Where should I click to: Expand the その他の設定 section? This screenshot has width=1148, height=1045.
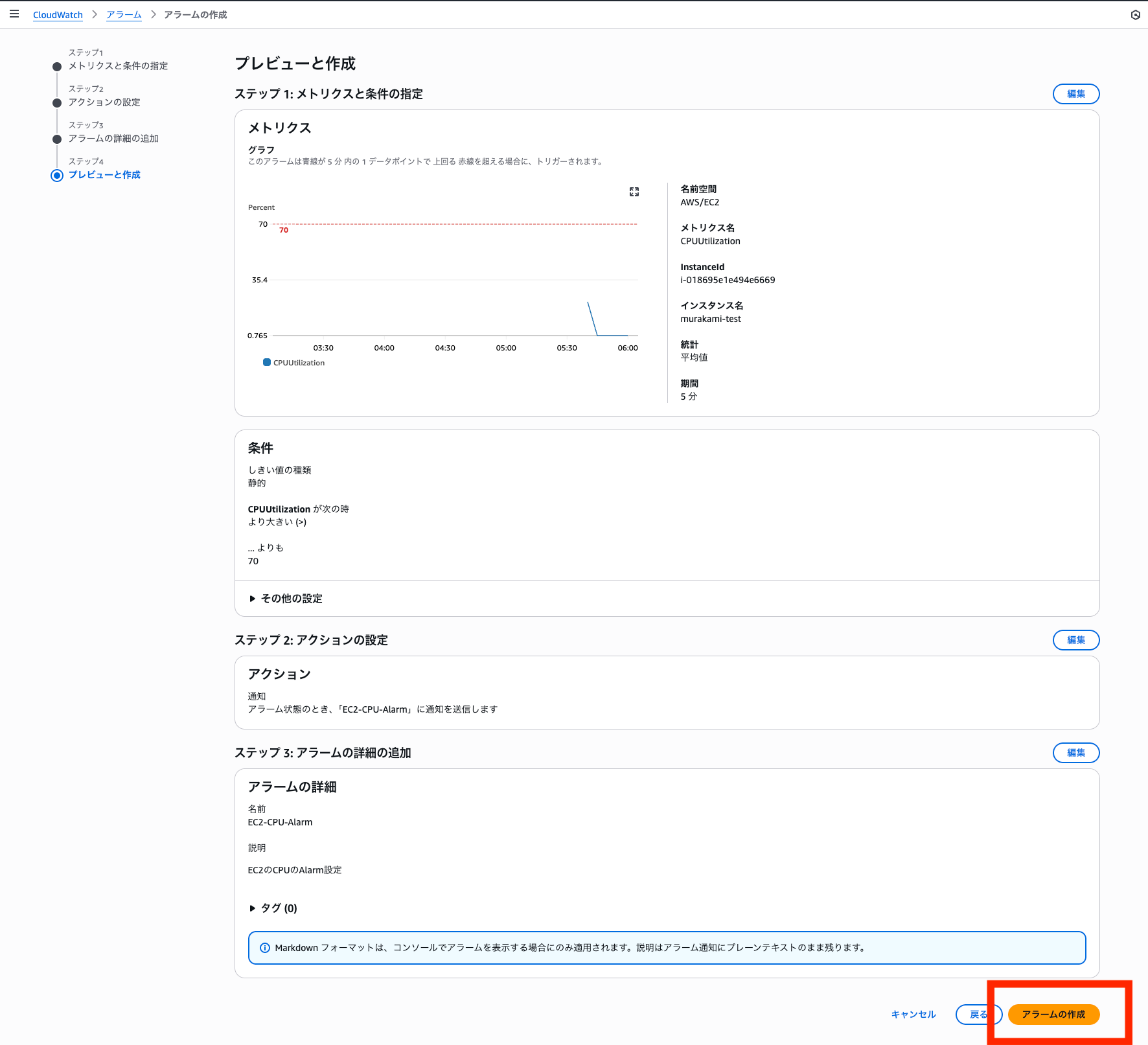tap(286, 599)
